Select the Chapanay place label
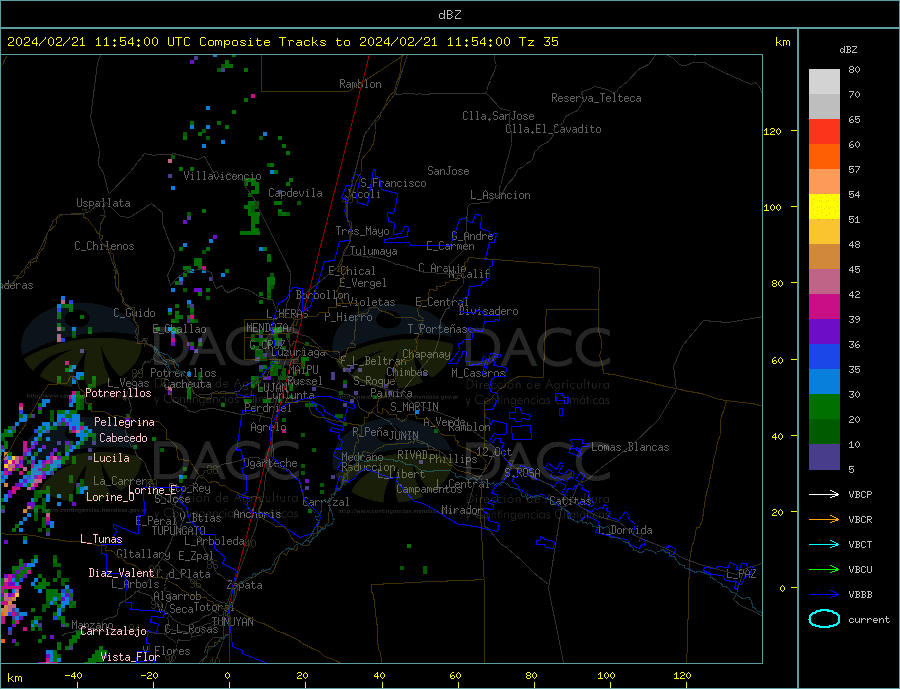This screenshot has height=689, width=900. click(426, 354)
